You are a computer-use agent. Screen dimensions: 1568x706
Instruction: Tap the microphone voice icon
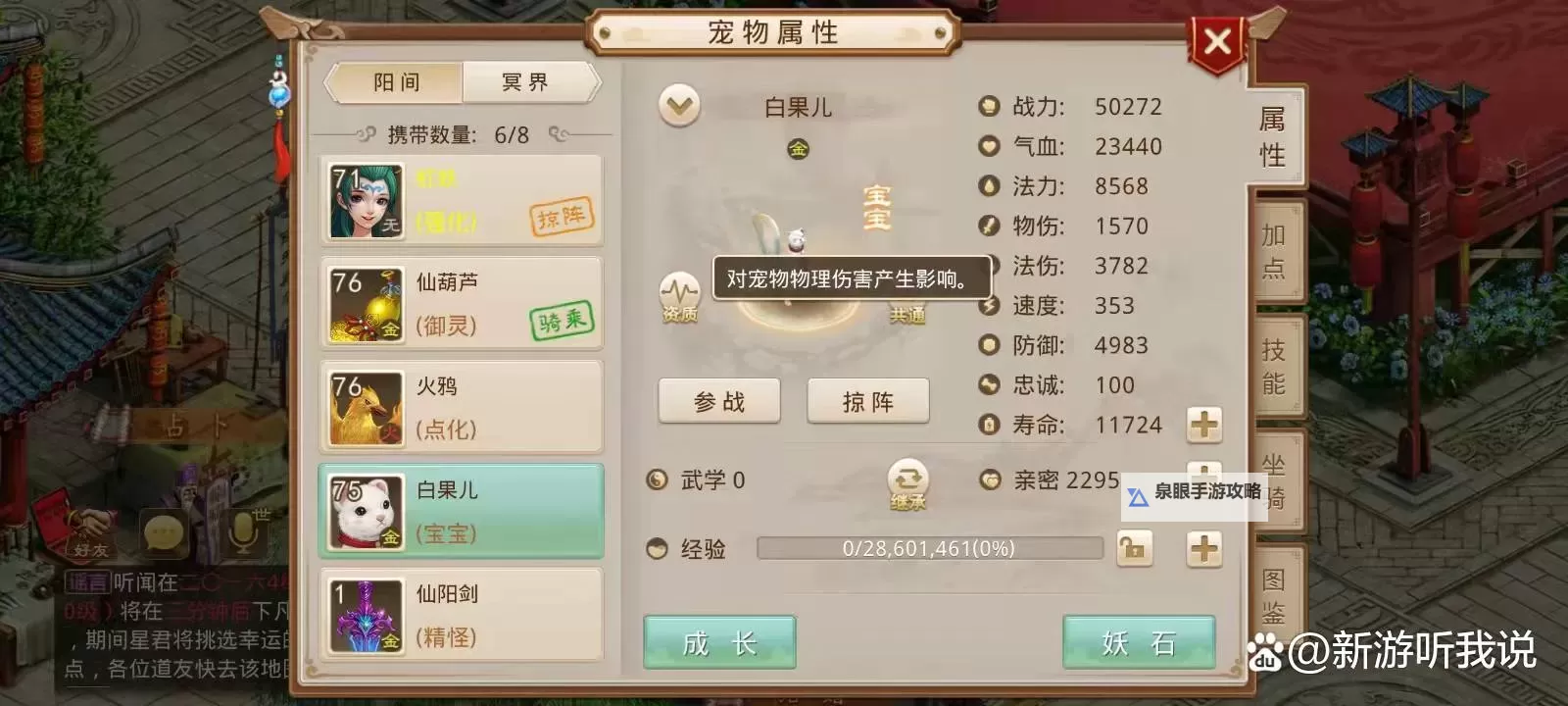point(242,532)
